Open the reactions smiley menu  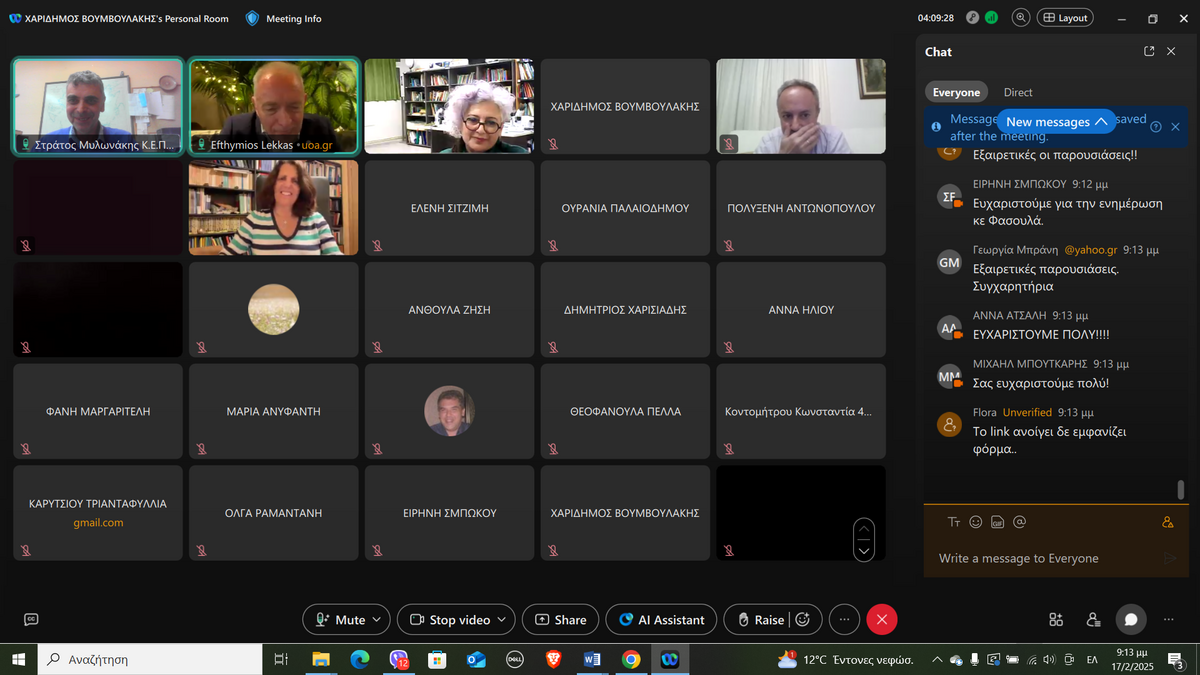(802, 620)
